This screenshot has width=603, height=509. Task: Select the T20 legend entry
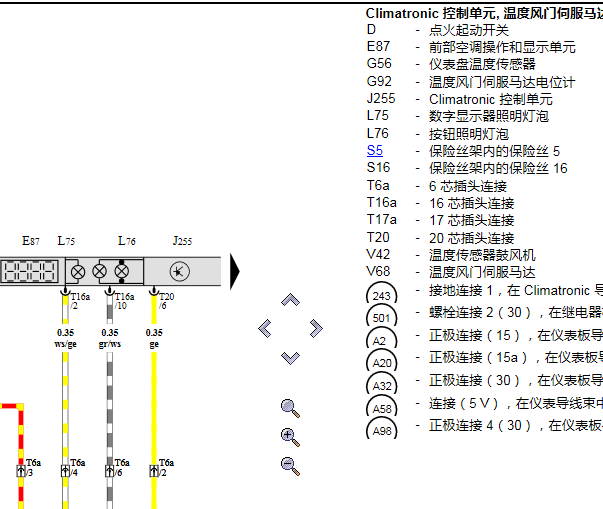[440, 238]
